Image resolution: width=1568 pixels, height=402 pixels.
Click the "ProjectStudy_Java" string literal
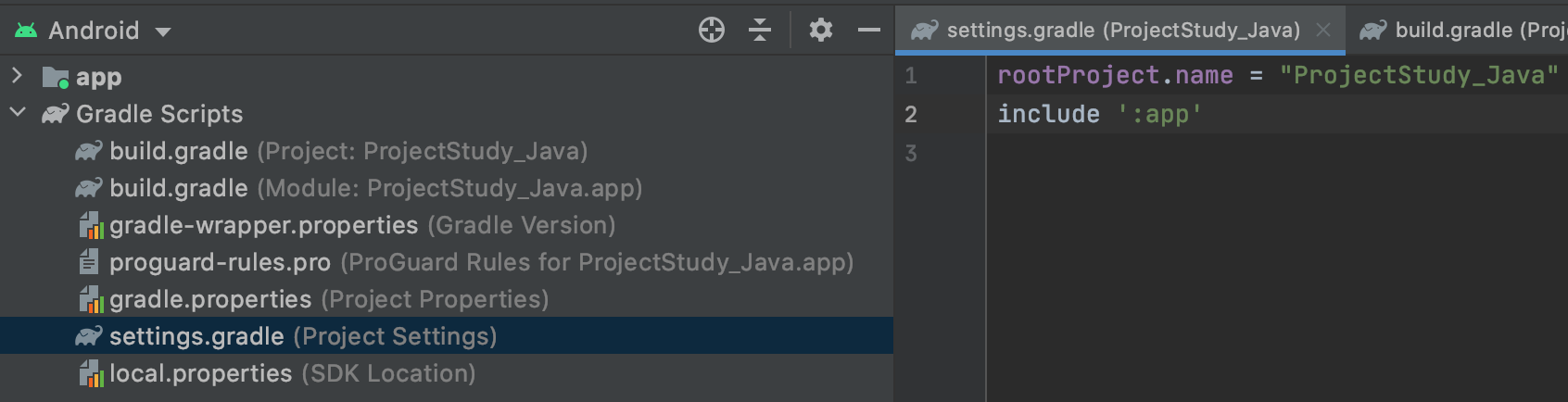pos(1419,75)
